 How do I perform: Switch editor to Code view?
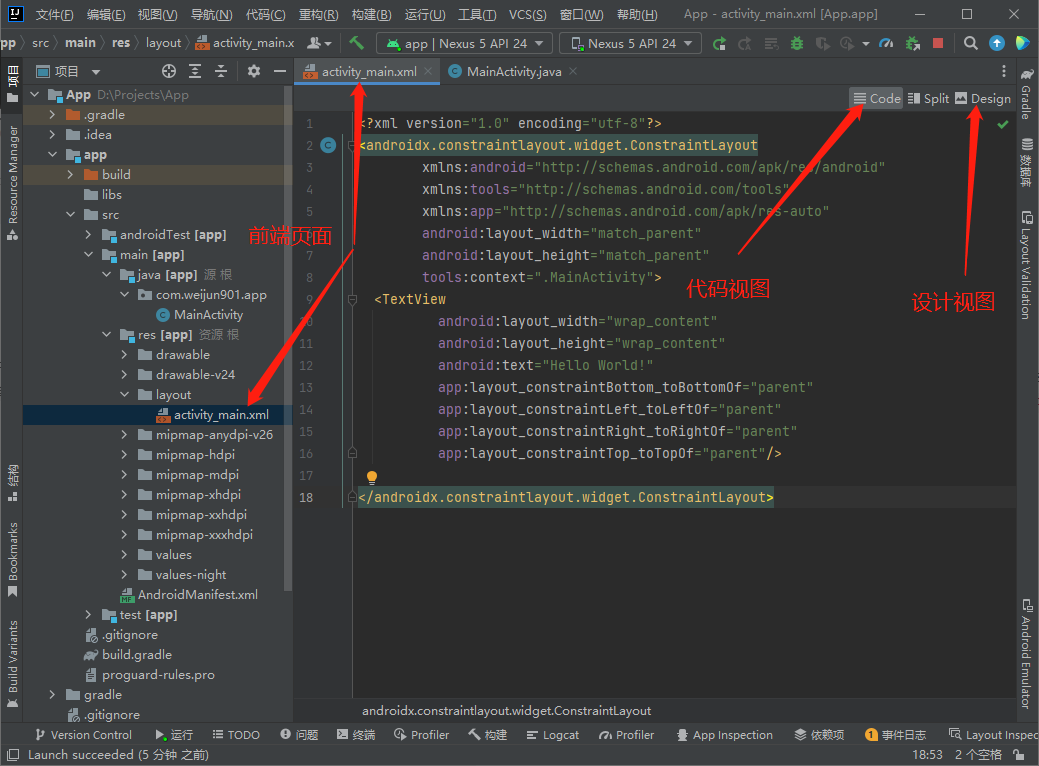pos(877,99)
